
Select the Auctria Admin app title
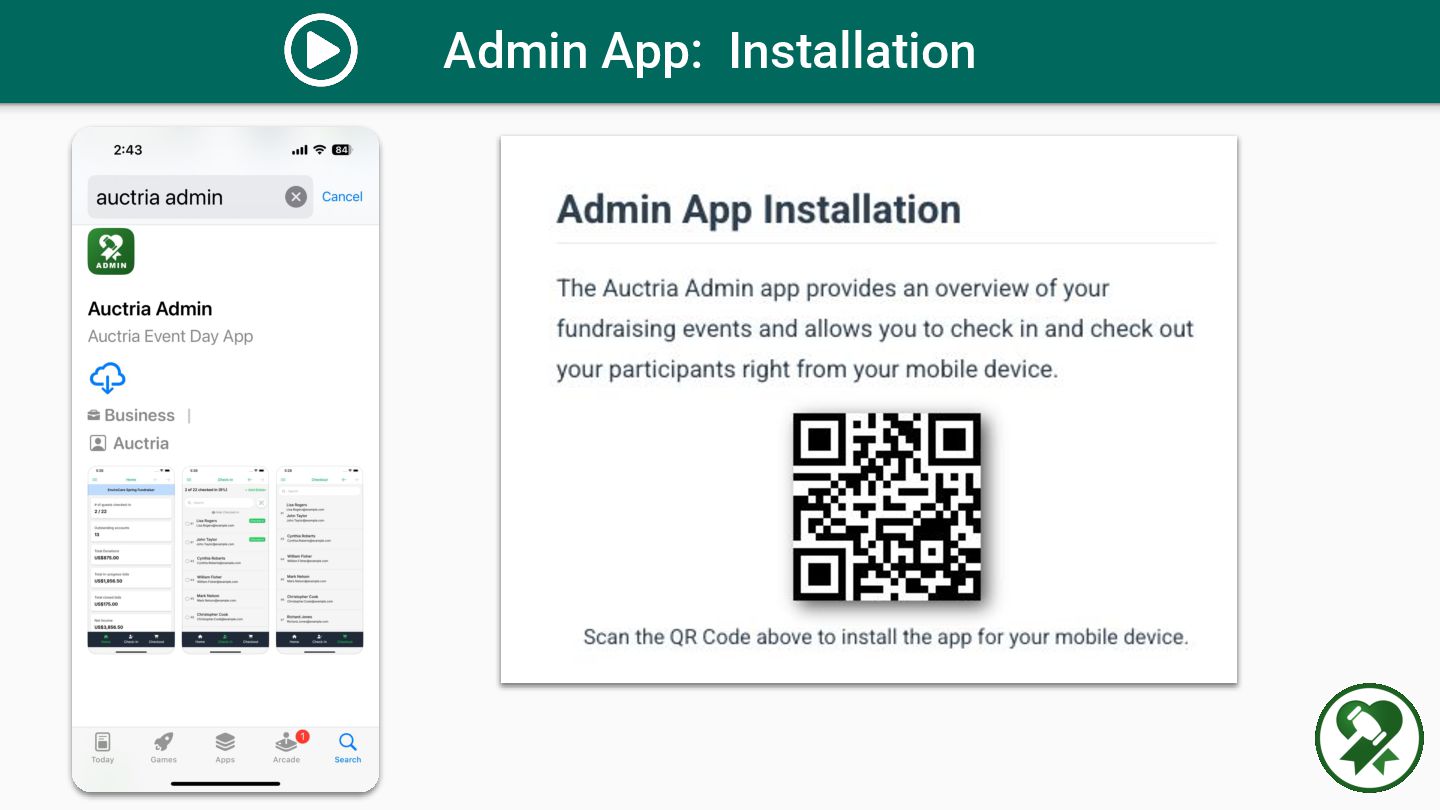(150, 309)
